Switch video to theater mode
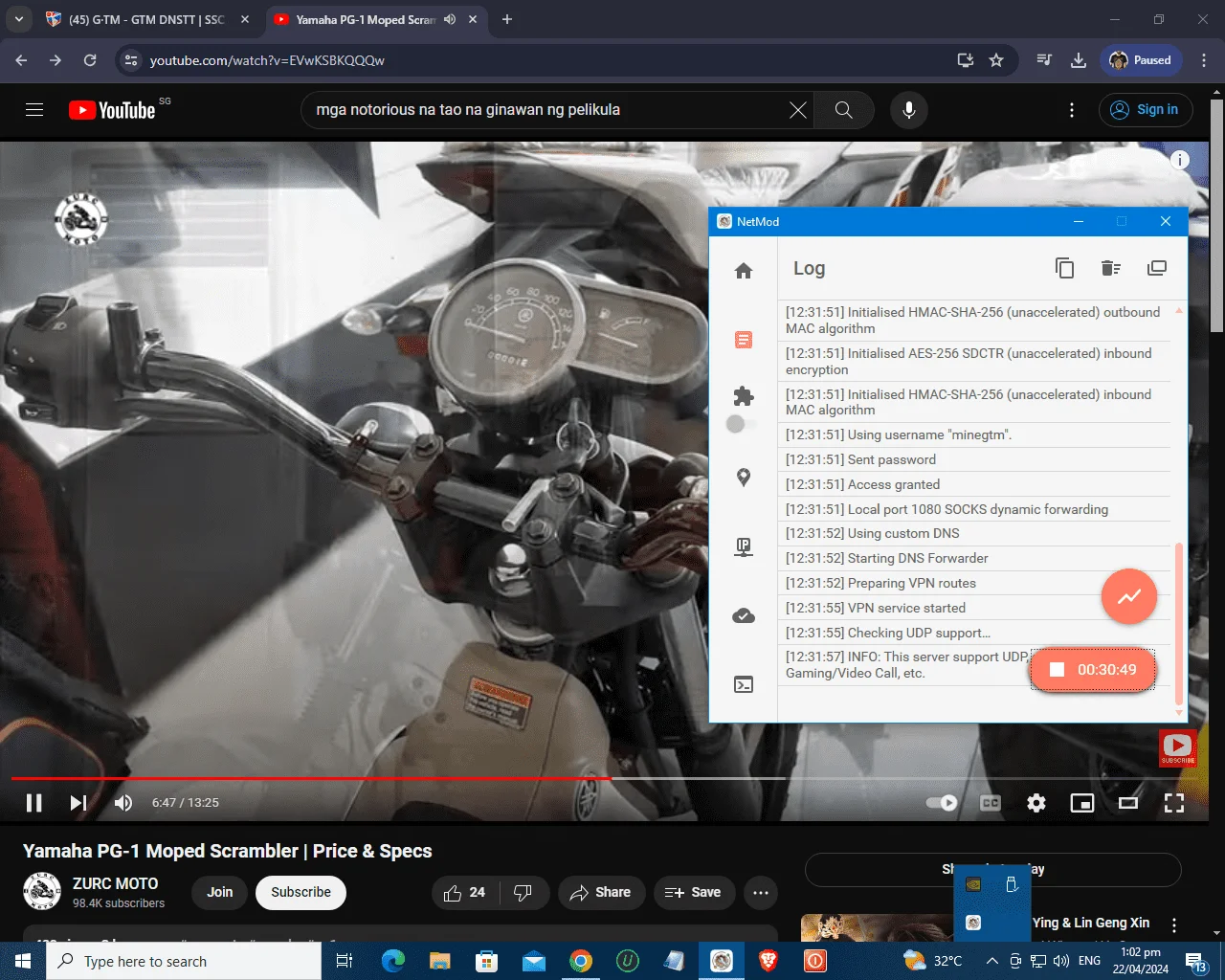Screen dimensions: 1225x980 pyautogui.click(x=1128, y=803)
